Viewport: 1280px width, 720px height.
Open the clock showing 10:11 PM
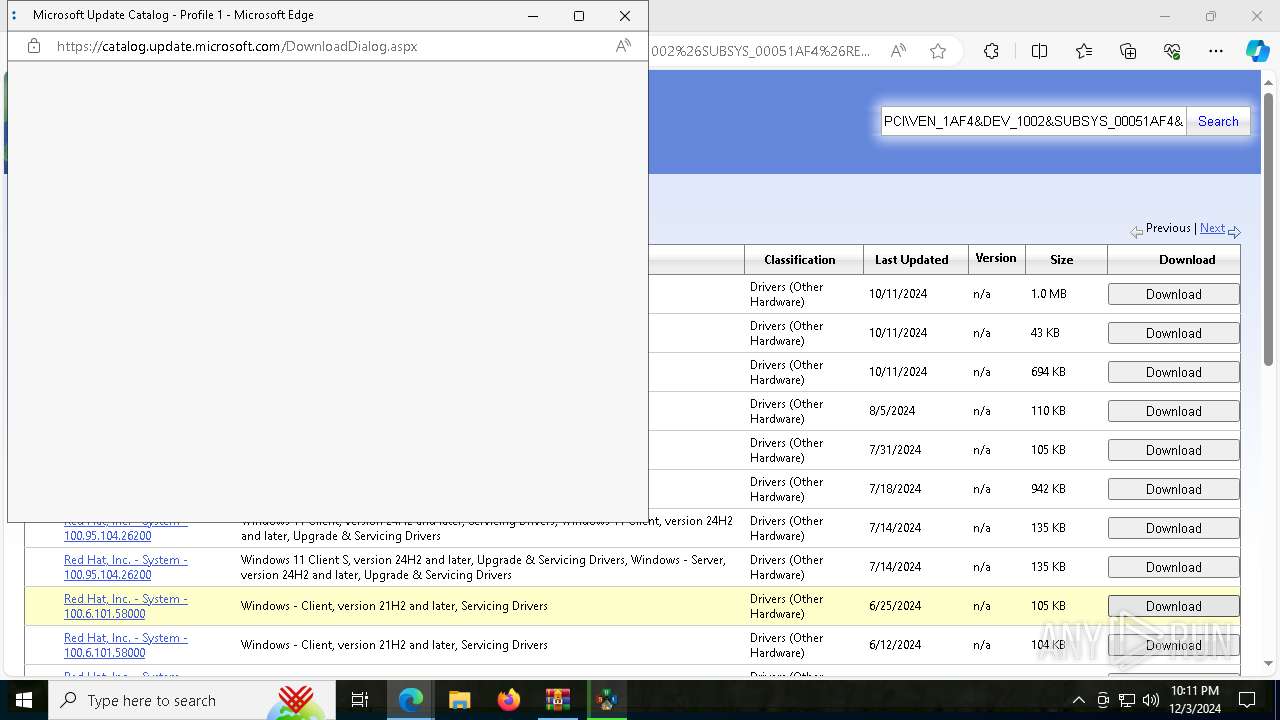(x=1194, y=700)
